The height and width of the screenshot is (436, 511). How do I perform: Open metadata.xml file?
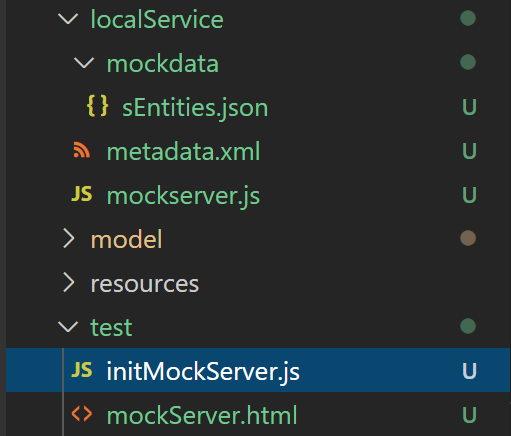point(183,152)
